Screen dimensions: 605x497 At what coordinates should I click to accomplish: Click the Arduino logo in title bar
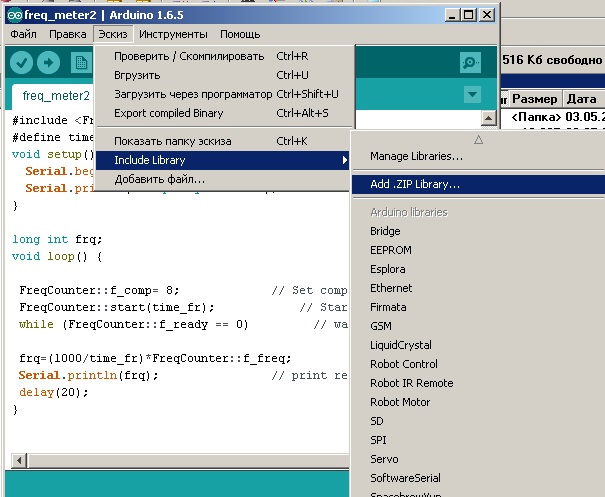coord(15,15)
